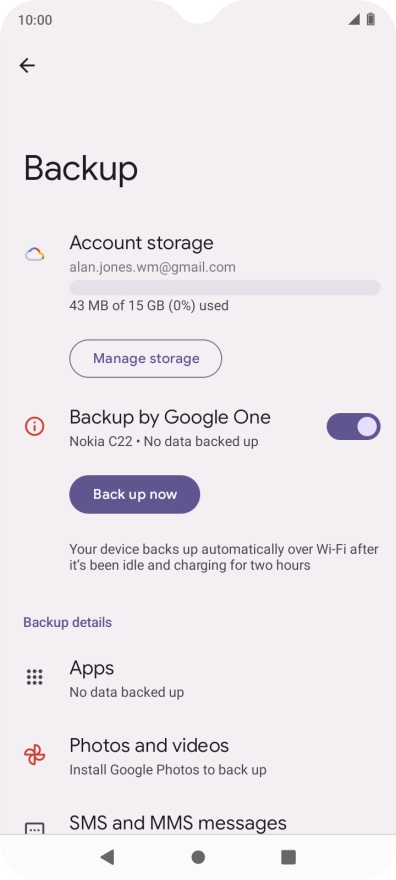This screenshot has height=880, width=396.
Task: Tap the Android home circle button
Action: 198,856
